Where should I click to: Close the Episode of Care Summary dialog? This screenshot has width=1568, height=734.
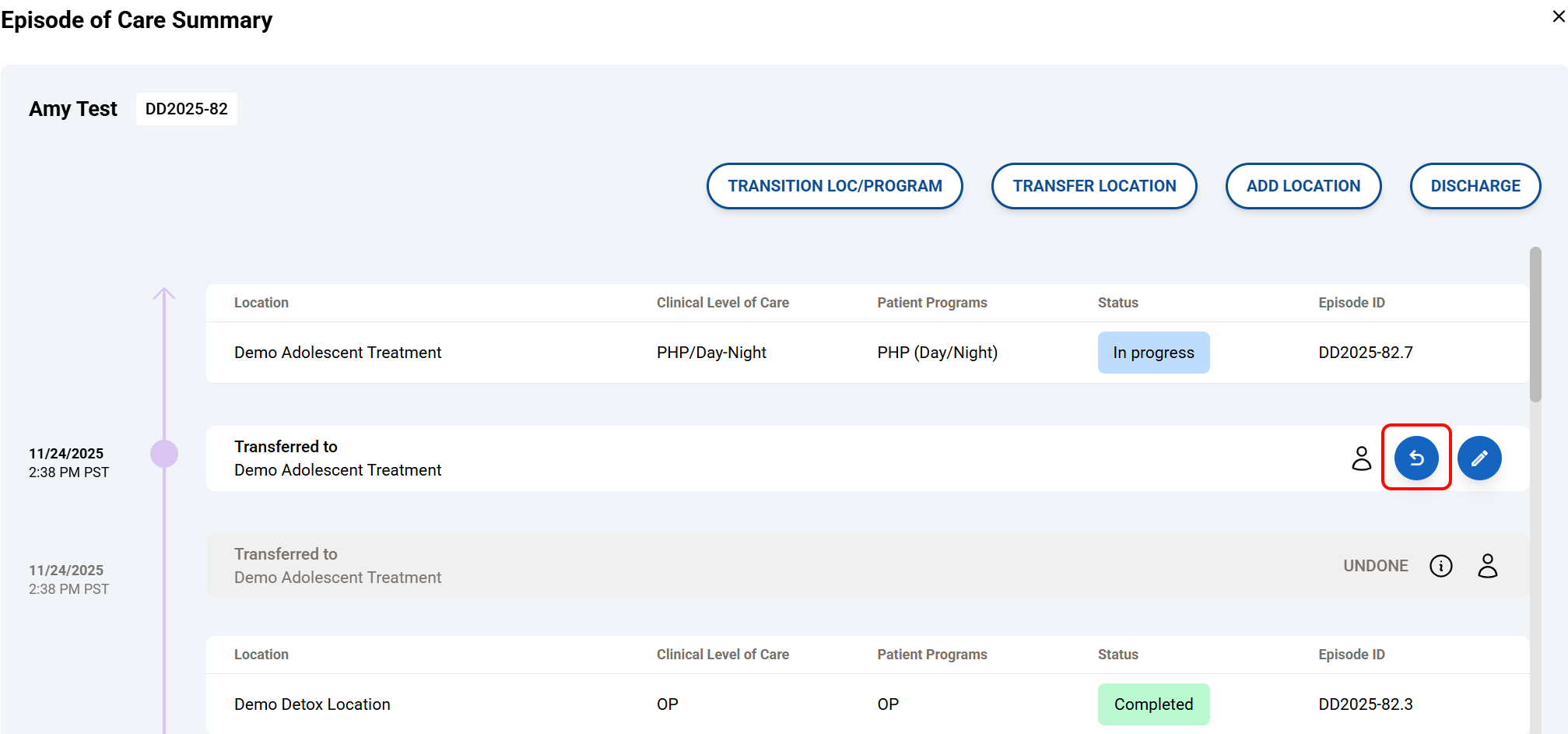pyautogui.click(x=1558, y=16)
